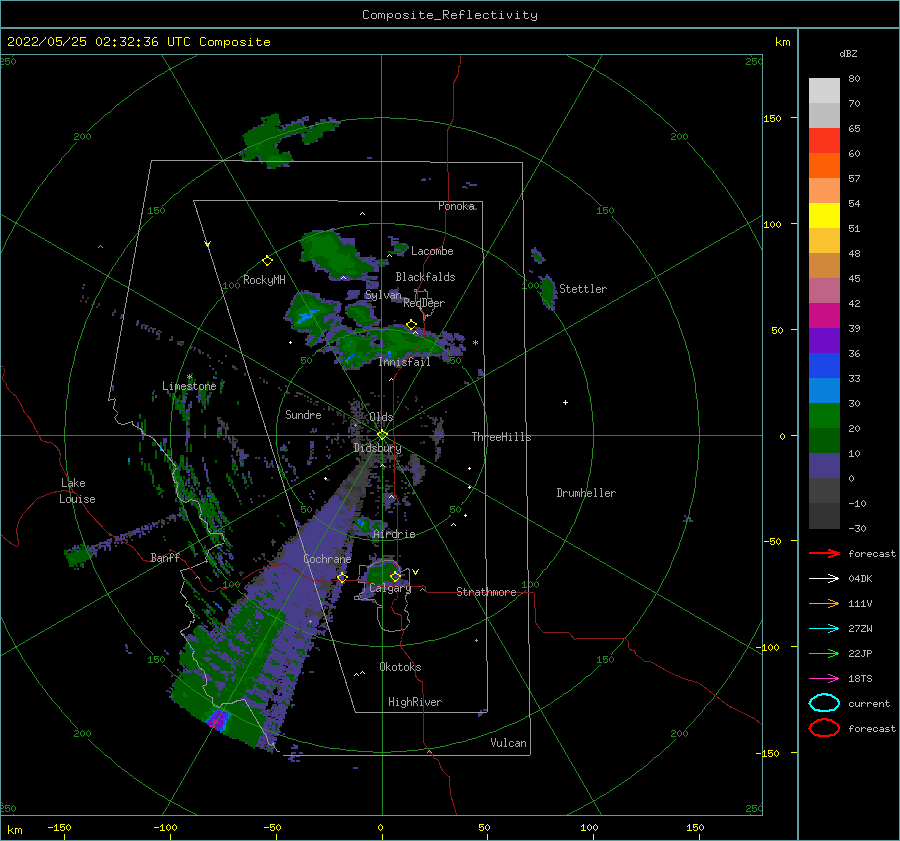
Task: Click the red forecast arrow legend icon
Action: (x=824, y=553)
